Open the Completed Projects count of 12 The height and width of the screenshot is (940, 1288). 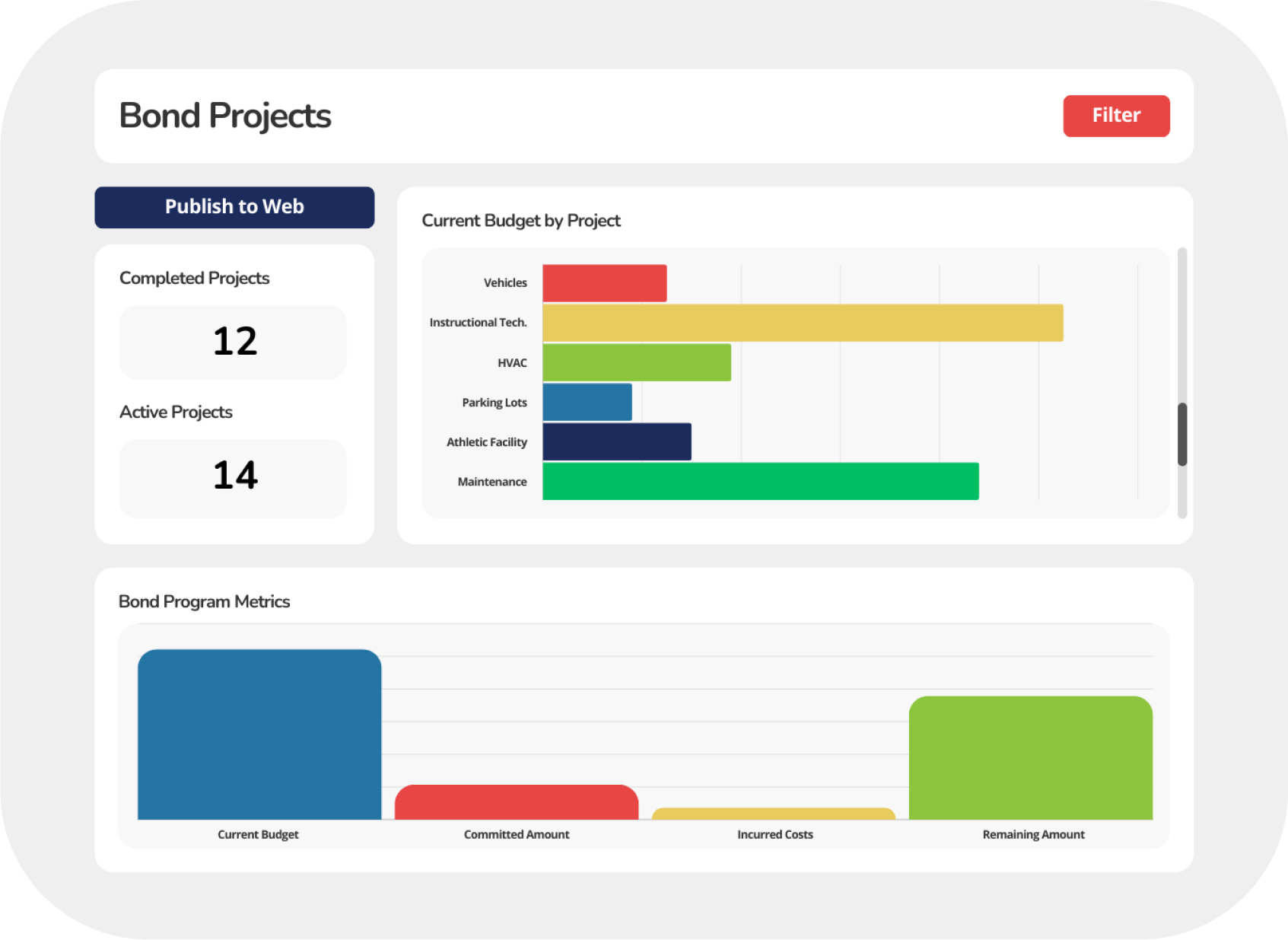point(234,342)
